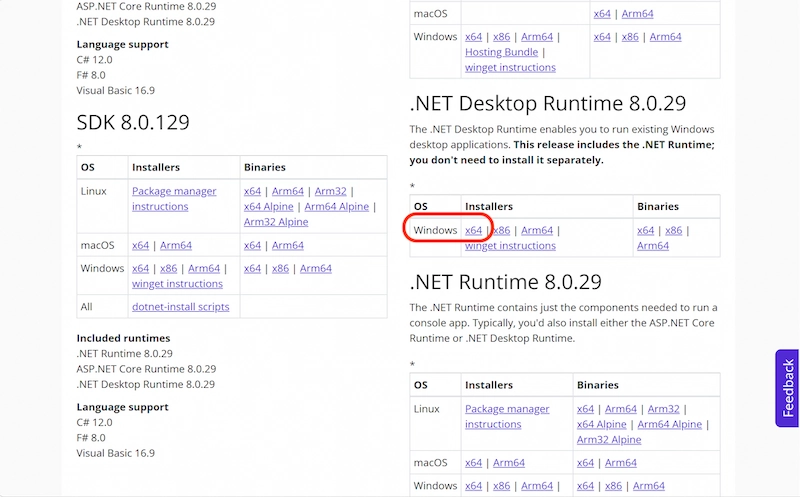Select 'Visual Basic 16.9' under SDK 8.0.129 table
This screenshot has width=800, height=497.
[116, 453]
